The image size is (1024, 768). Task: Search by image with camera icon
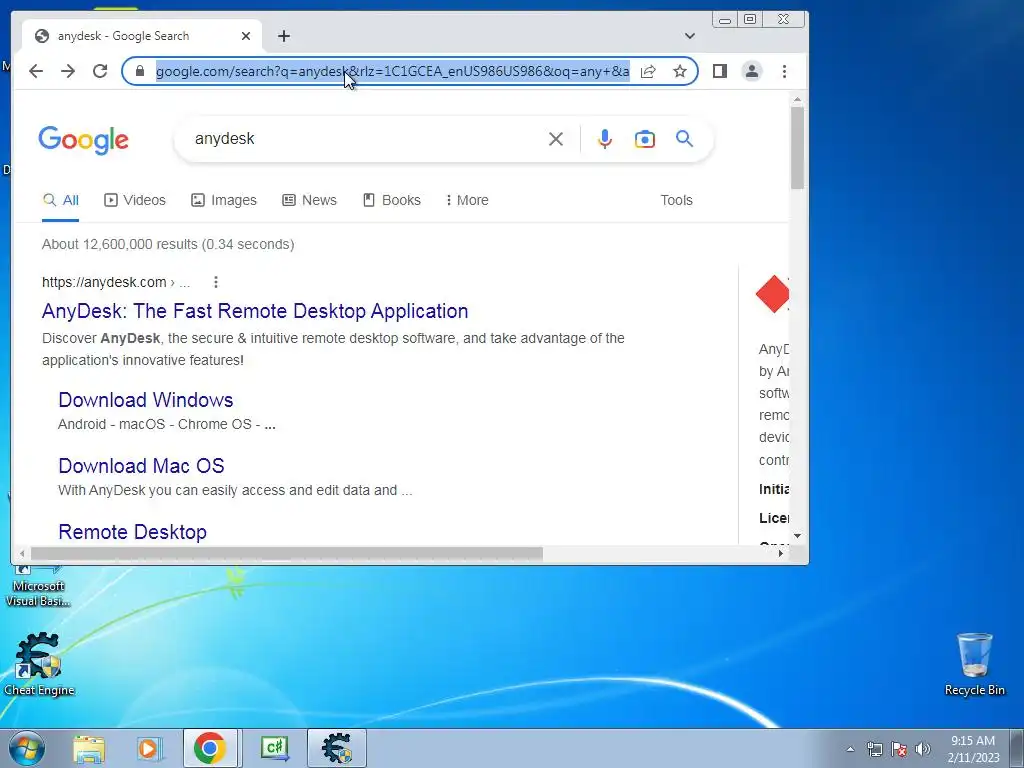click(645, 139)
